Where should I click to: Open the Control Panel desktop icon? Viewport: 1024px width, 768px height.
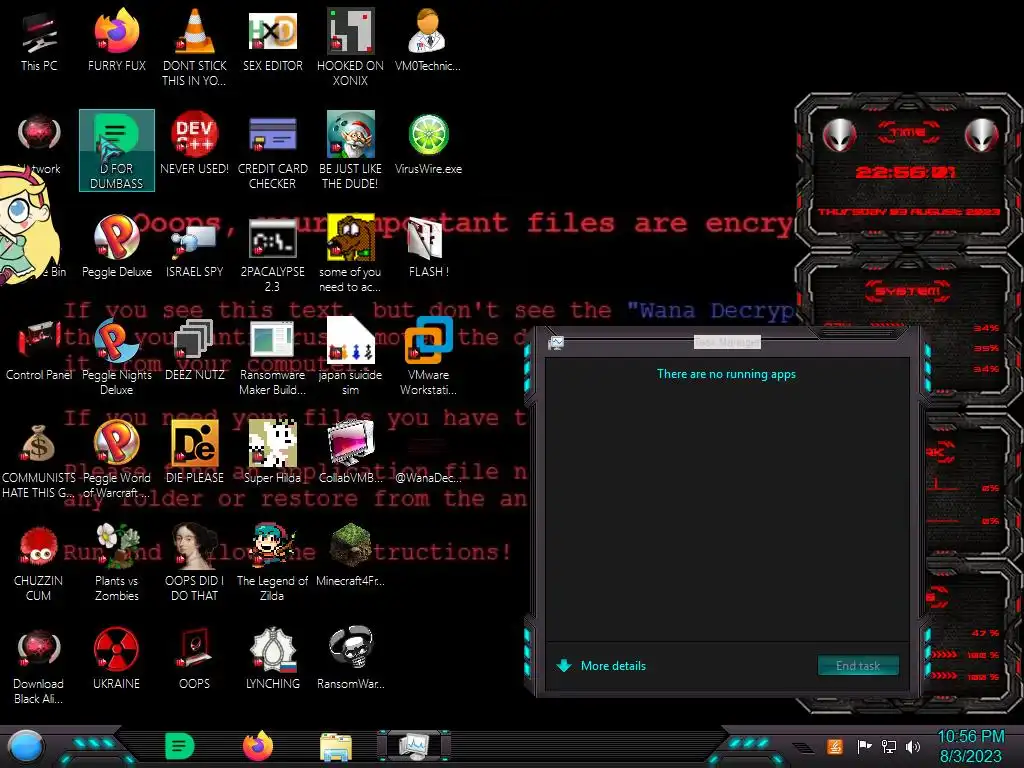39,349
